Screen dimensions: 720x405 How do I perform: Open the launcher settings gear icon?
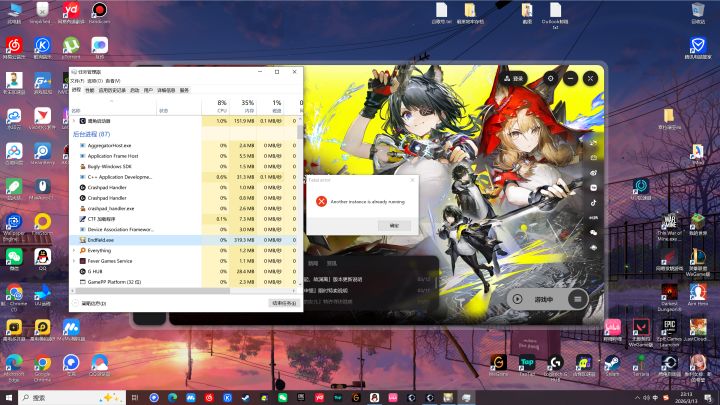coord(550,79)
